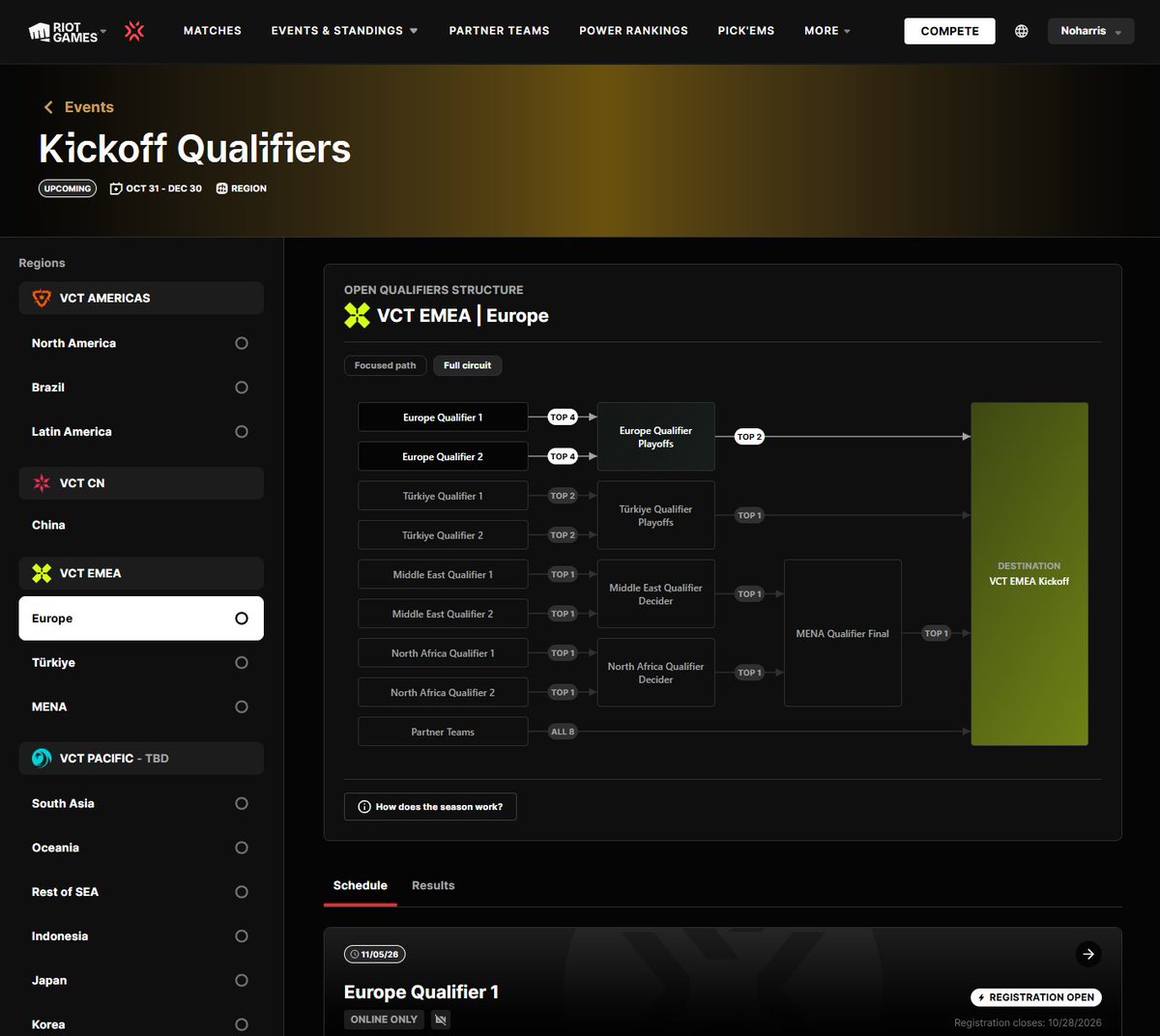This screenshot has height=1036, width=1160.
Task: Select the Latin America radio button
Action: point(242,432)
